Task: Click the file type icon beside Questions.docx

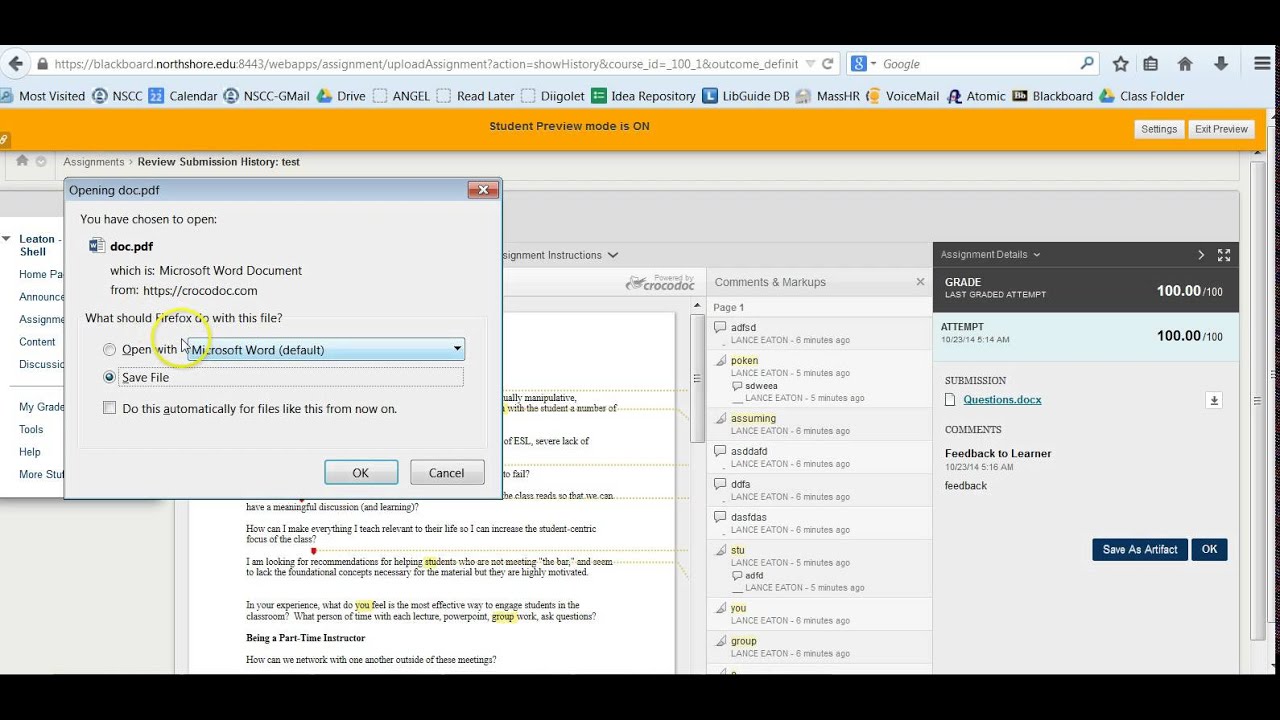Action: [952, 400]
